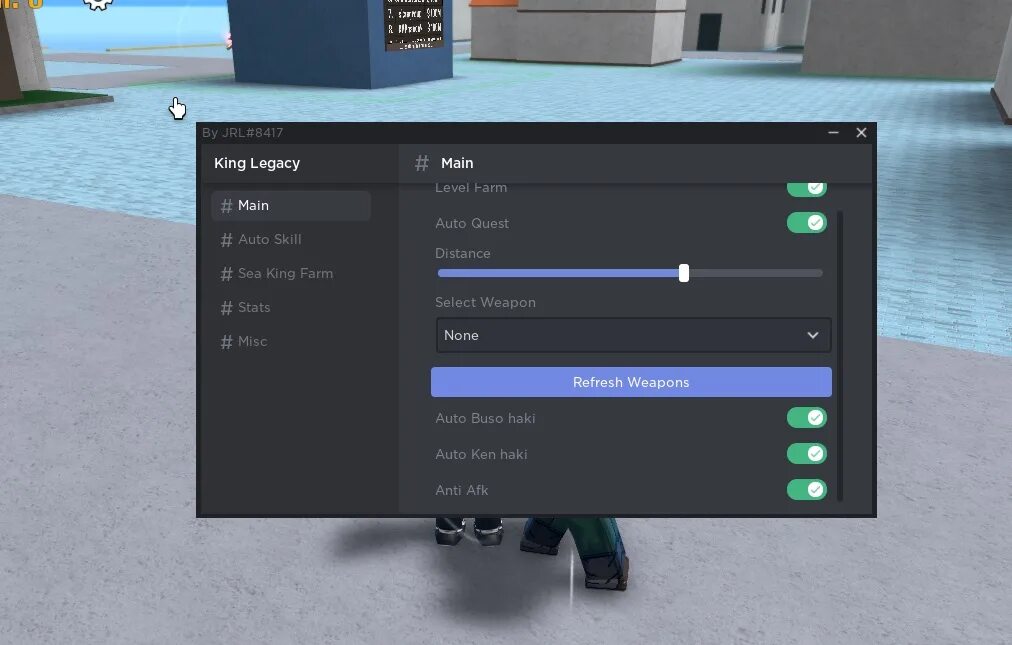This screenshot has width=1012, height=645.
Task: Click the unfilled part of Distance slider
Action: 756,273
